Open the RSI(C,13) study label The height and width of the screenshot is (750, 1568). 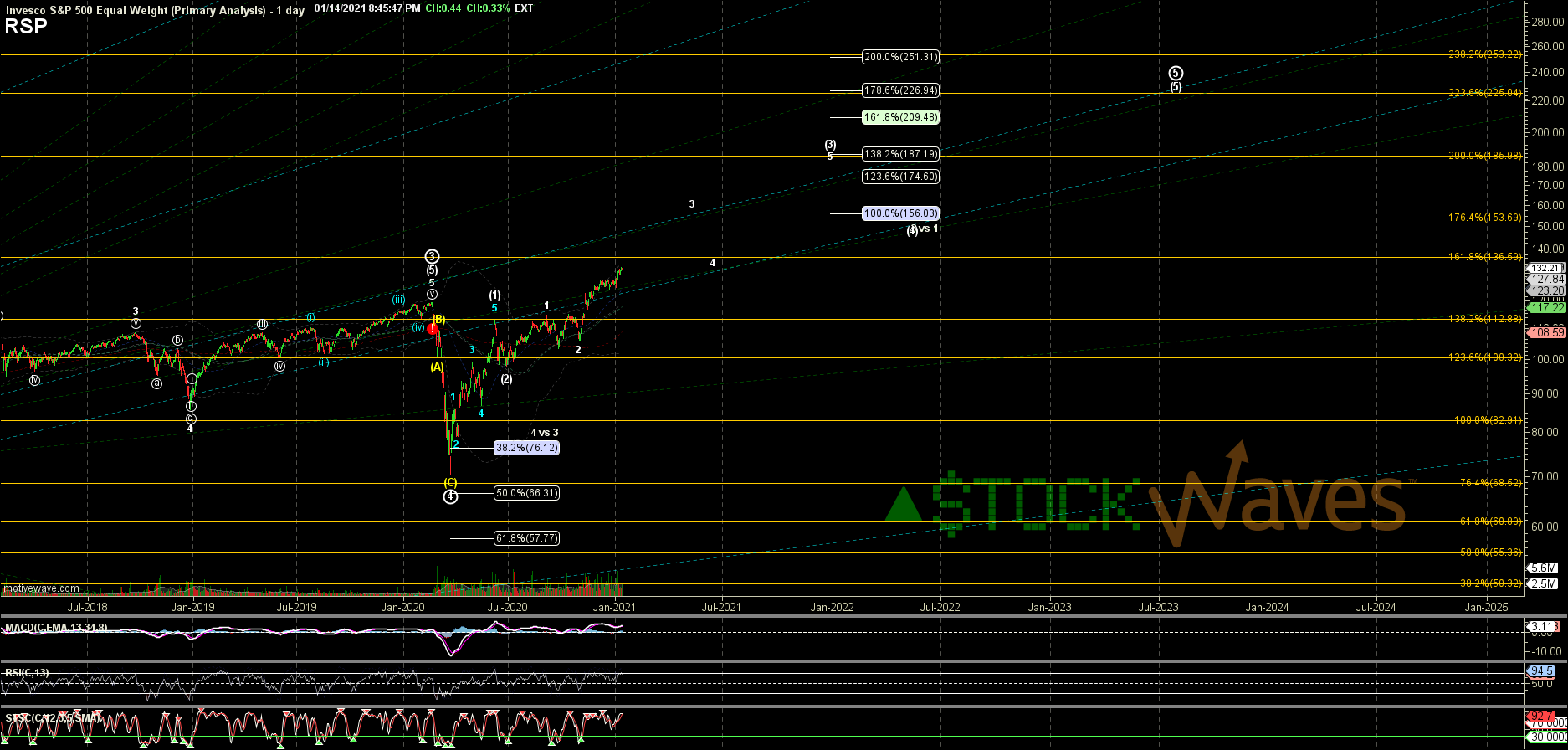(x=27, y=672)
